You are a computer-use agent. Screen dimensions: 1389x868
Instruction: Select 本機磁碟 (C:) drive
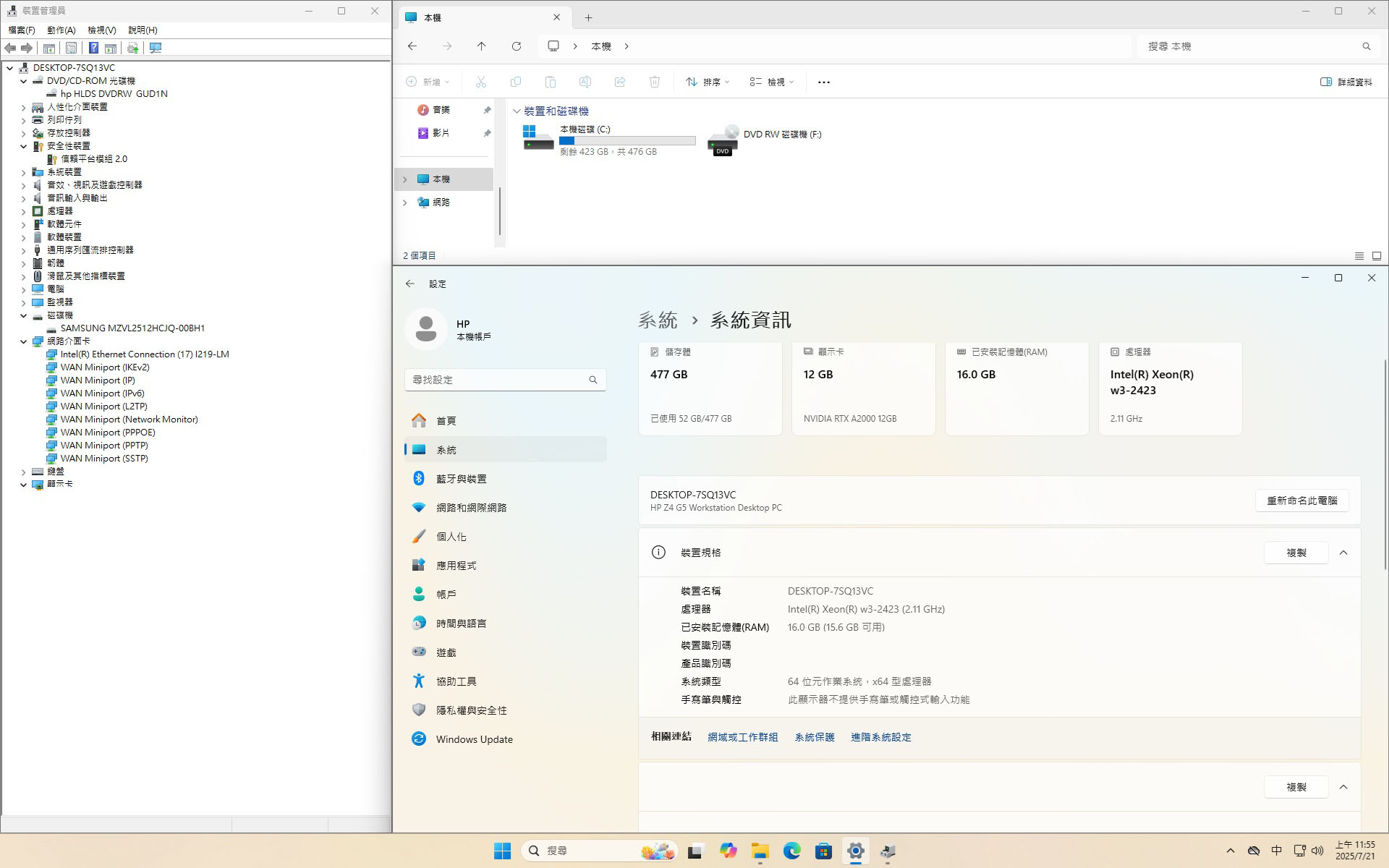point(608,140)
